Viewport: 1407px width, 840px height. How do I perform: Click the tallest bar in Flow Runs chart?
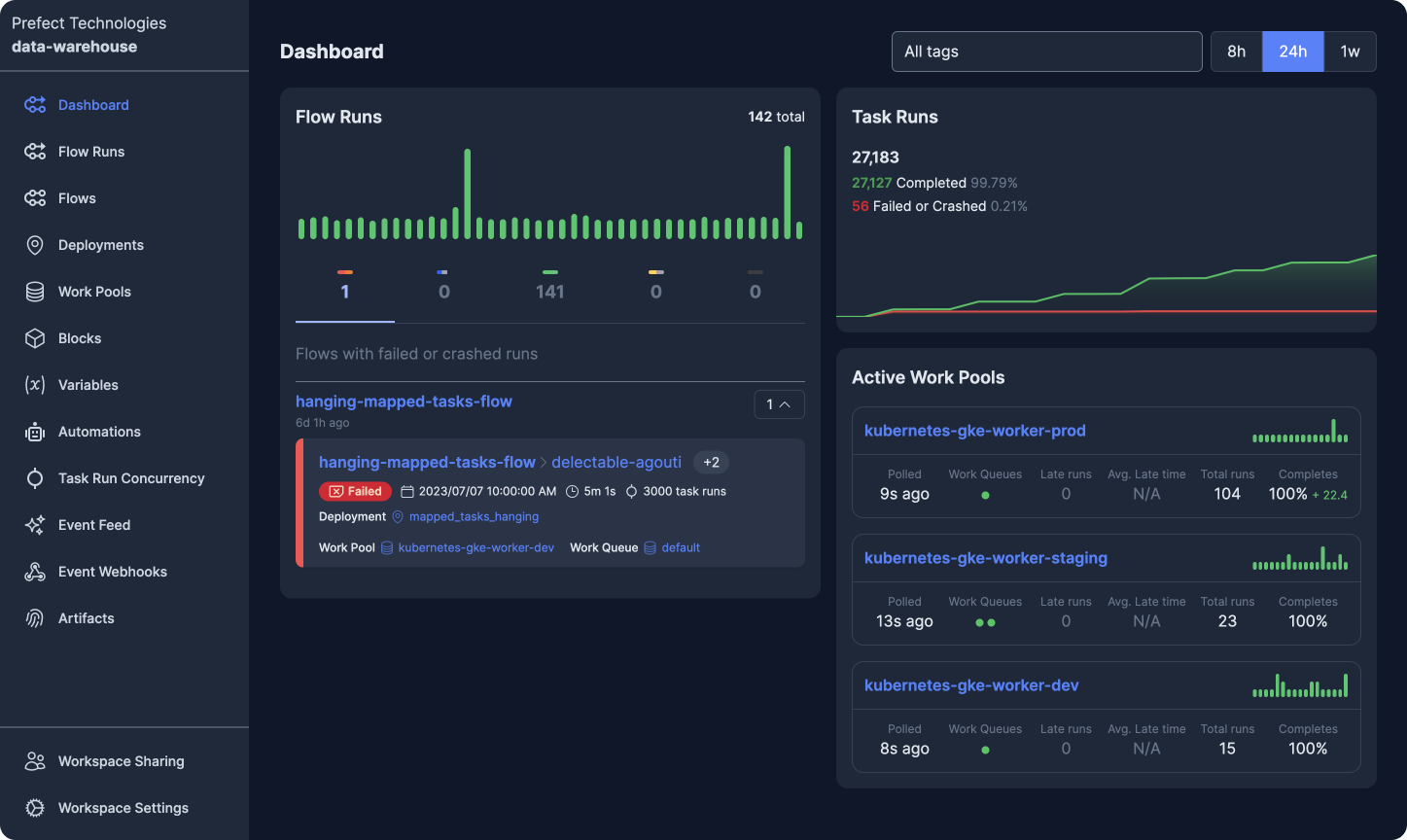(x=787, y=192)
